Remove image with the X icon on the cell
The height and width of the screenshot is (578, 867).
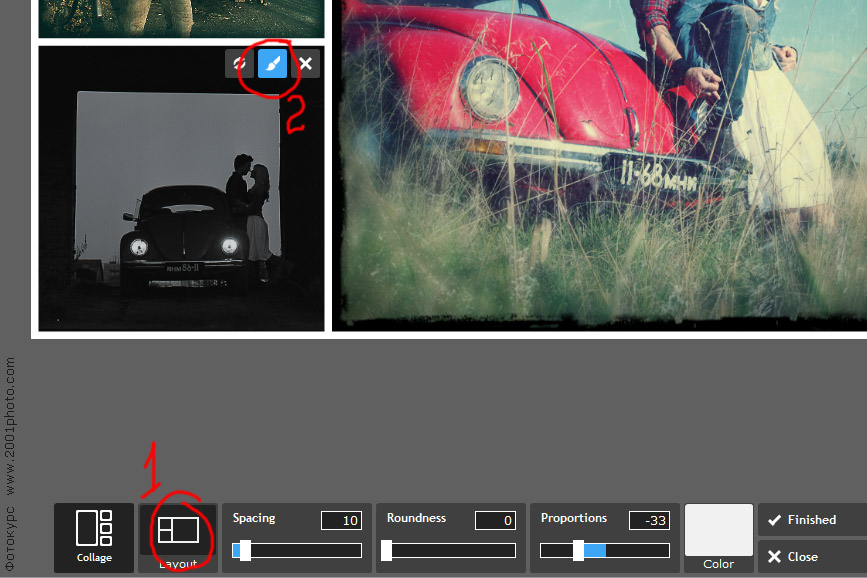coord(306,64)
